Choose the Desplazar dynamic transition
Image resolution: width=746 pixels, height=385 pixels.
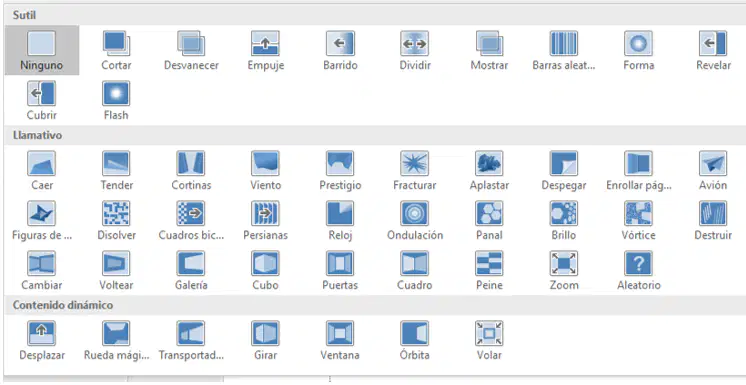click(x=42, y=340)
